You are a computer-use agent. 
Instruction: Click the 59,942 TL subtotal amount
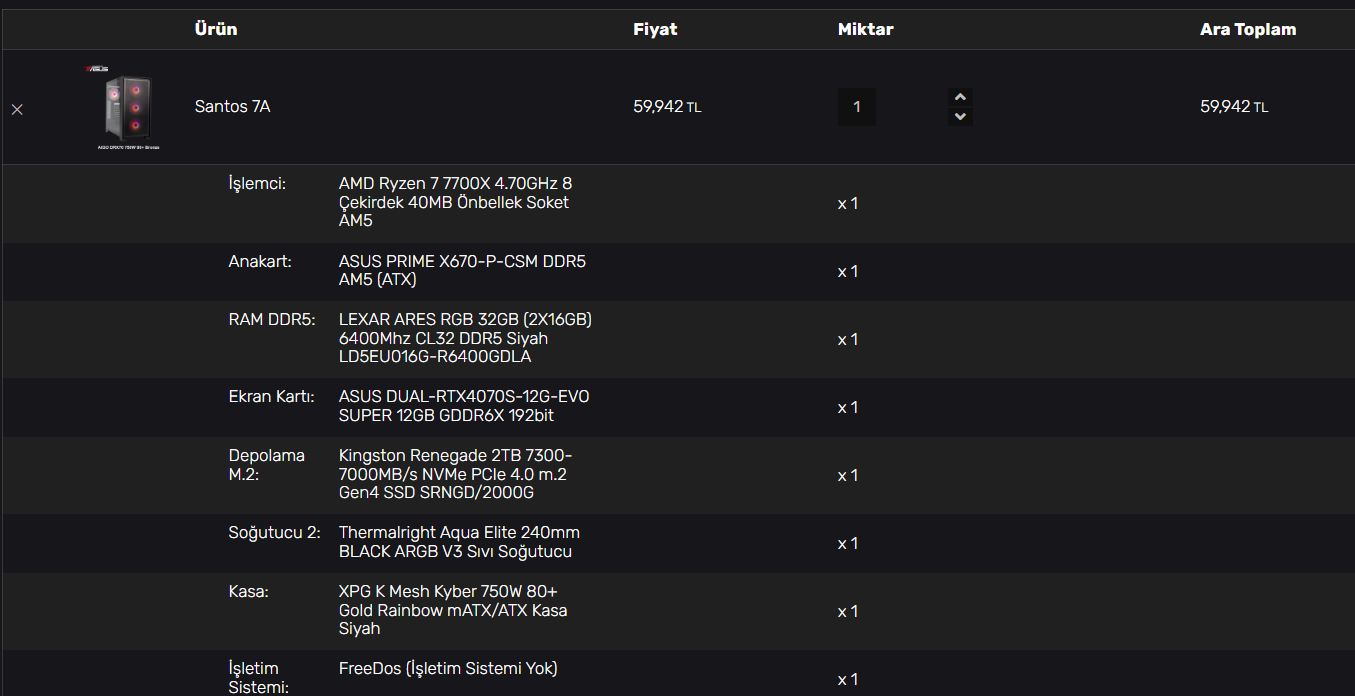[x=1233, y=106]
